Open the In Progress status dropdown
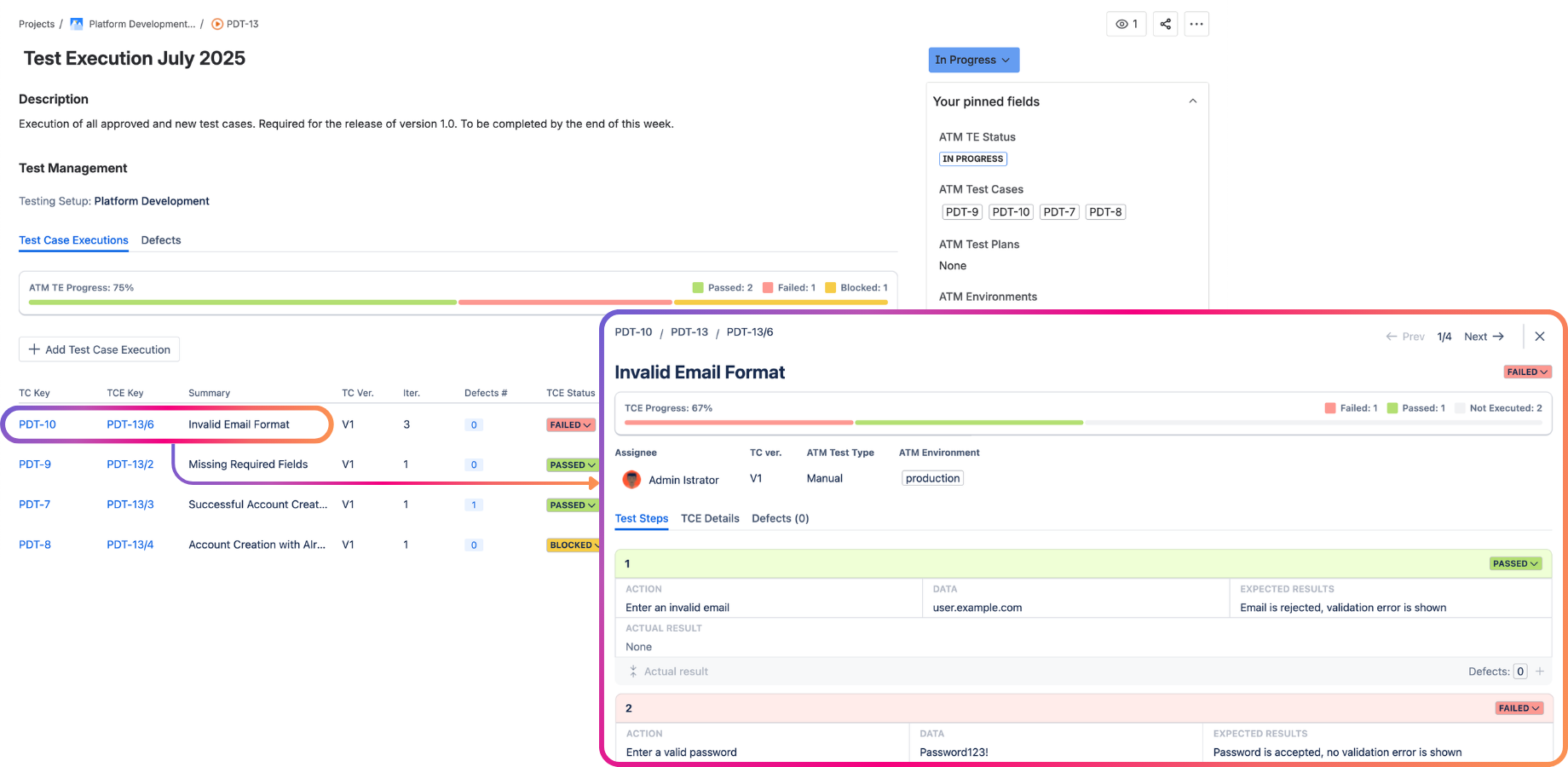This screenshot has height=767, width=1568. click(973, 60)
